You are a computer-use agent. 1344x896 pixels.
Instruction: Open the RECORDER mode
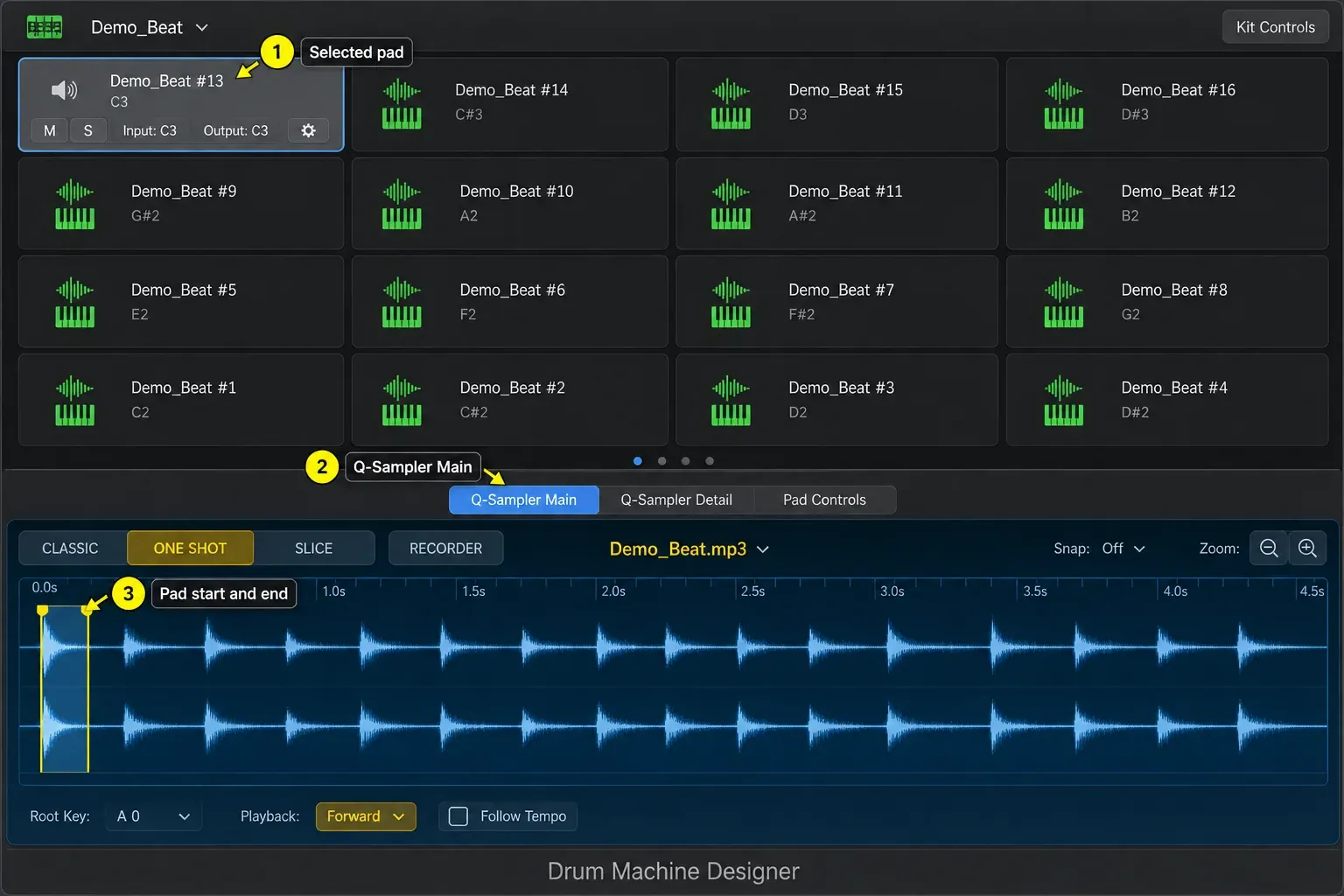(445, 549)
